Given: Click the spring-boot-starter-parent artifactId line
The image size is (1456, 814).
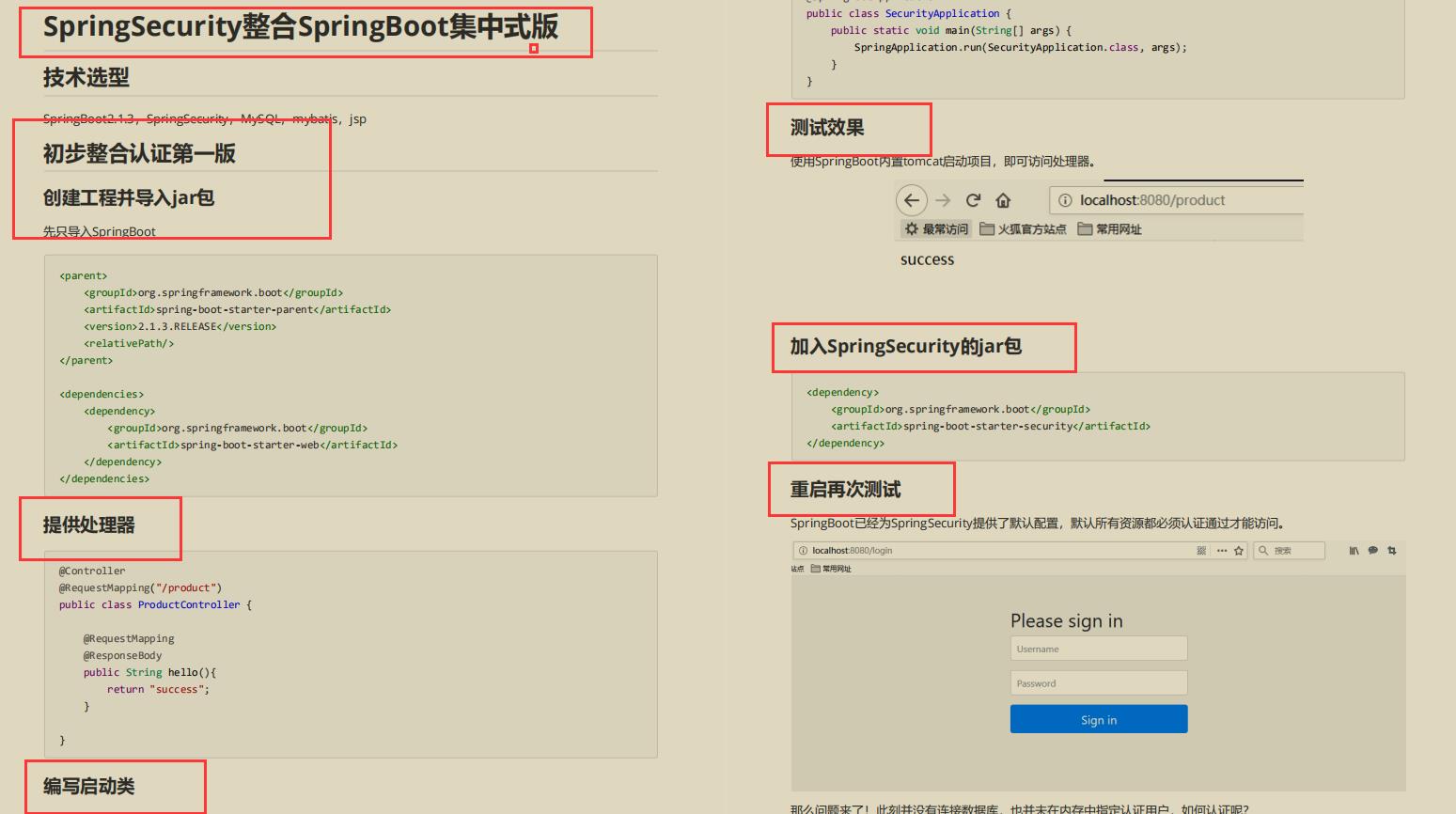Looking at the screenshot, I should tap(237, 310).
